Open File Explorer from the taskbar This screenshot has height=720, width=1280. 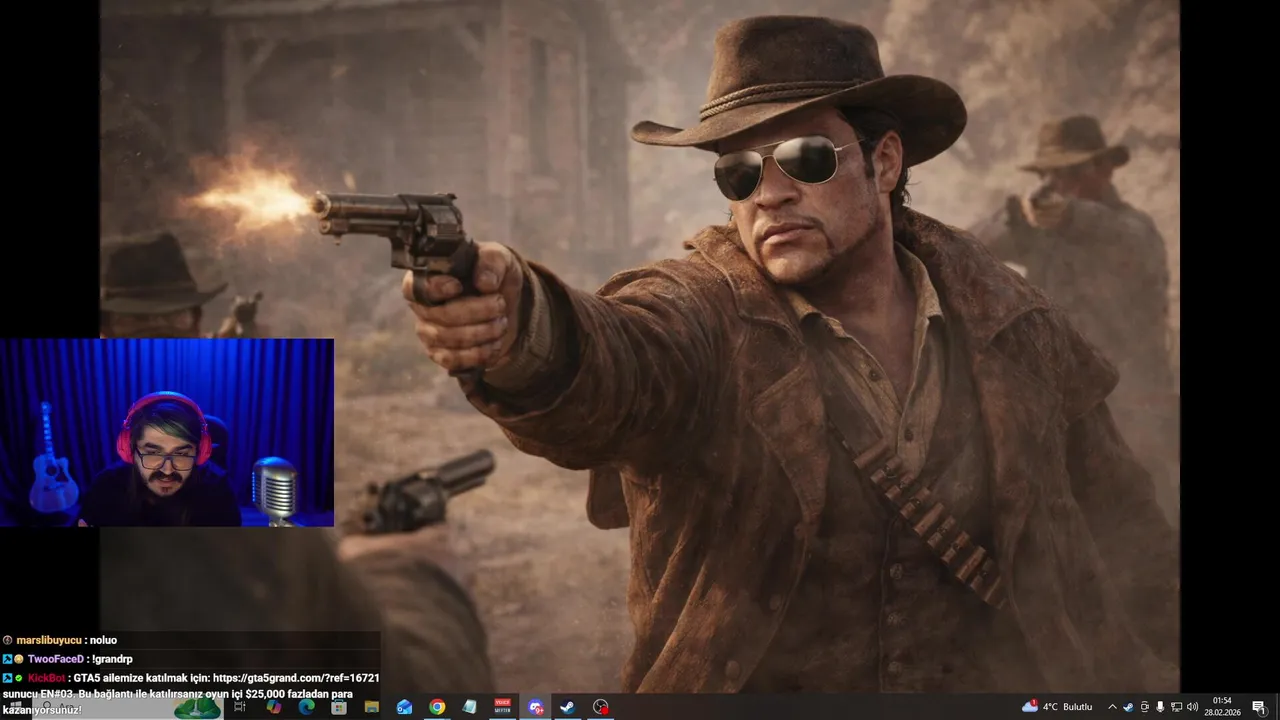click(x=371, y=707)
